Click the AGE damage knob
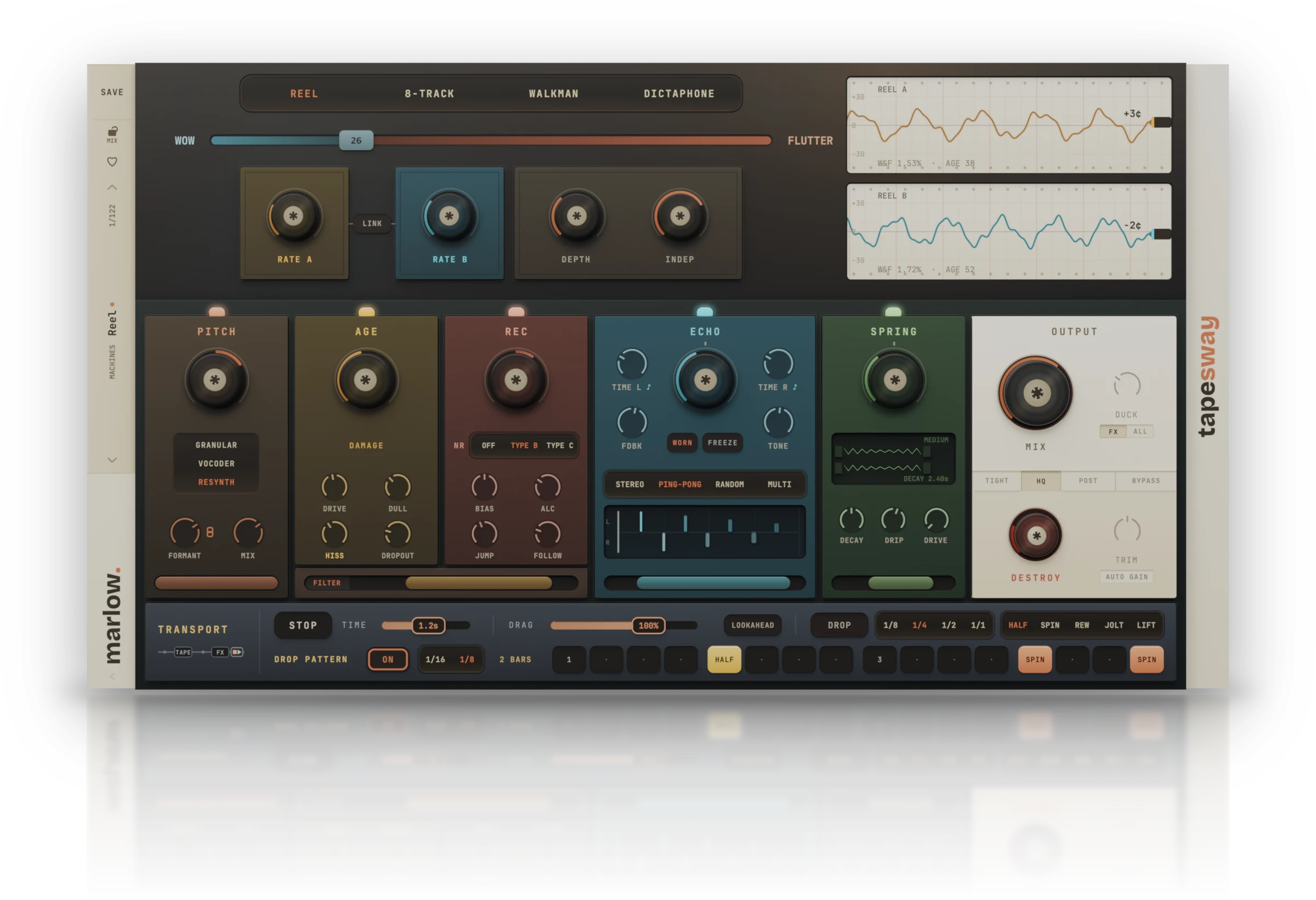Screen dimensions: 1316x900 coord(366,380)
